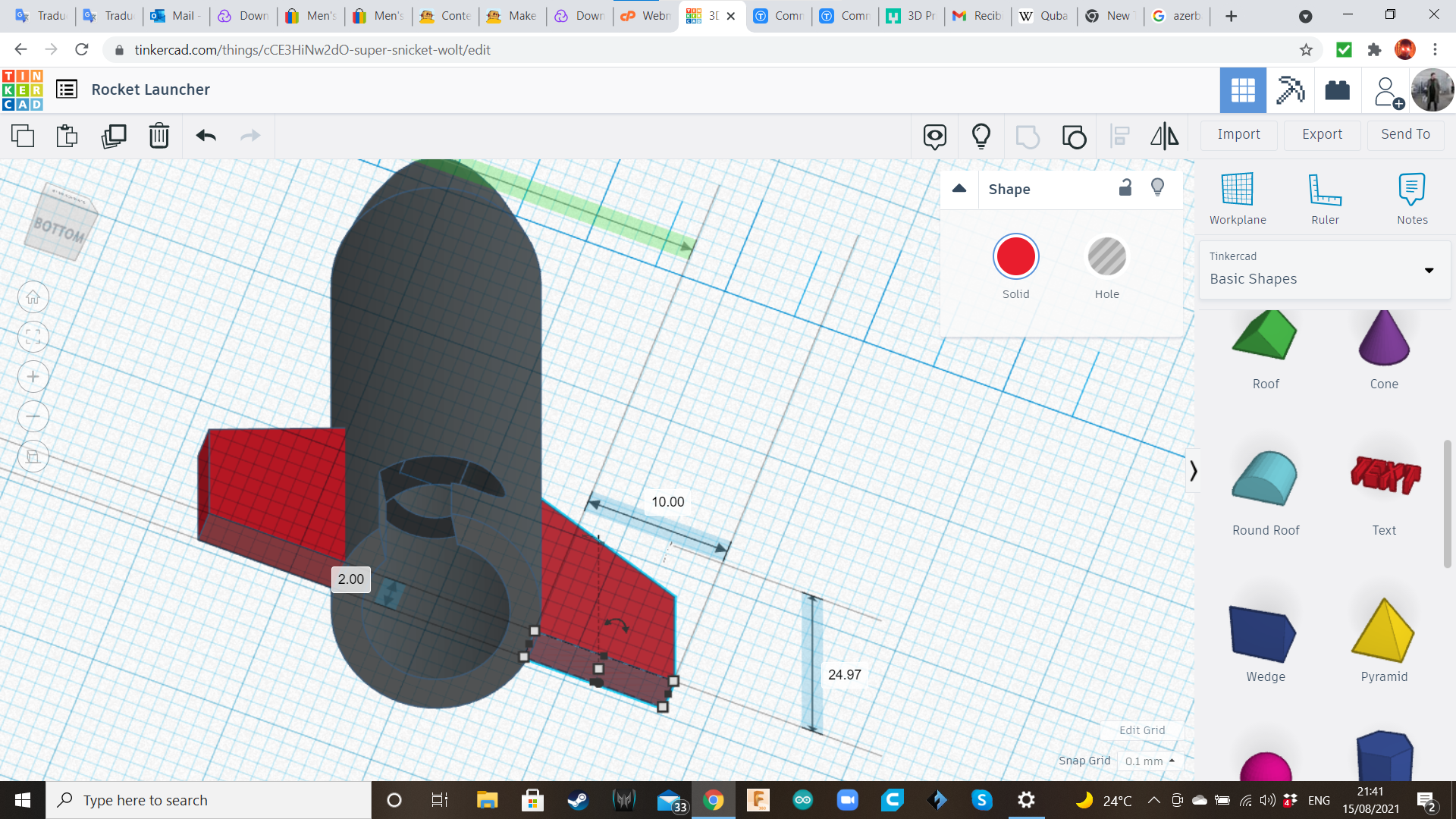Viewport: 1456px width, 819px height.
Task: Click the Ungroup shapes icon
Action: [1074, 136]
